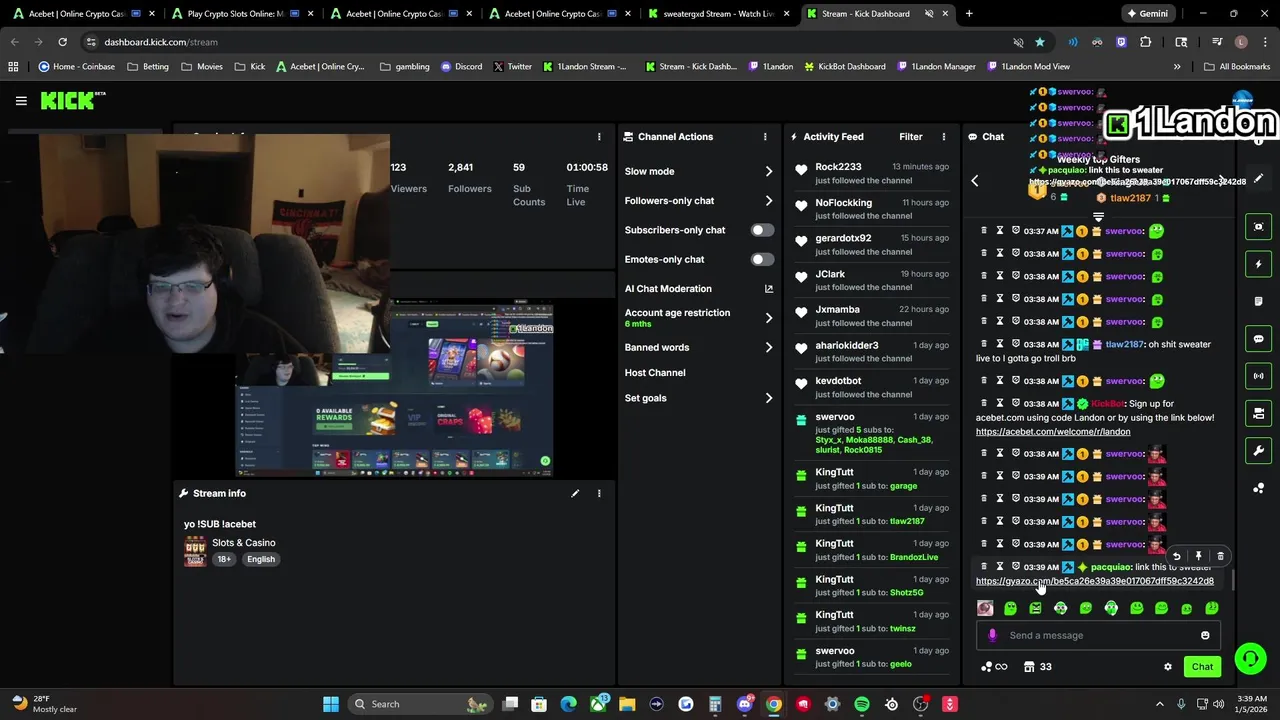Open Activity Feed three-dot menu
Screen dimensions: 1280x720
(x=943, y=137)
